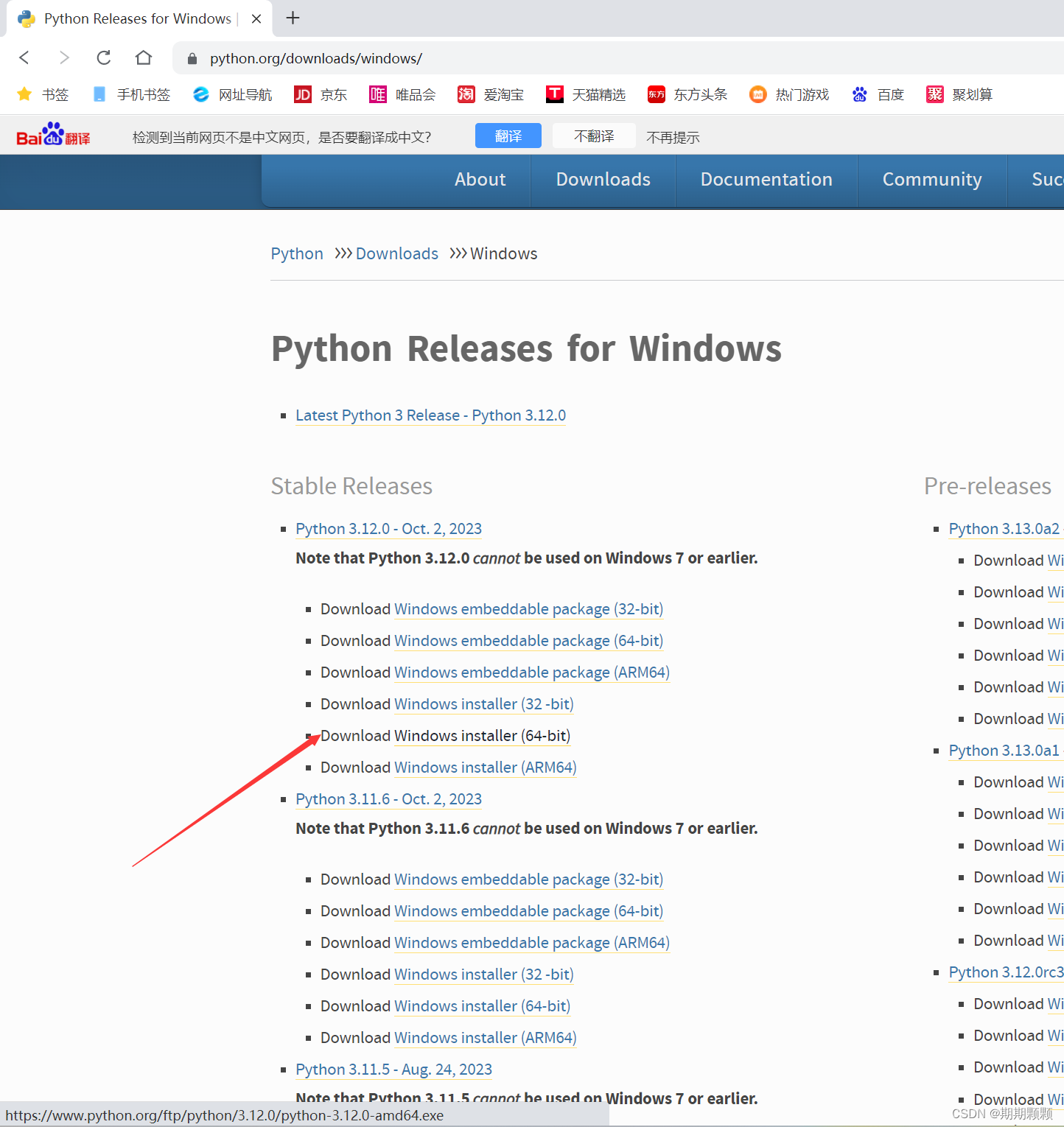
Task: Open the 聚划算 bookmark
Action: 959,94
